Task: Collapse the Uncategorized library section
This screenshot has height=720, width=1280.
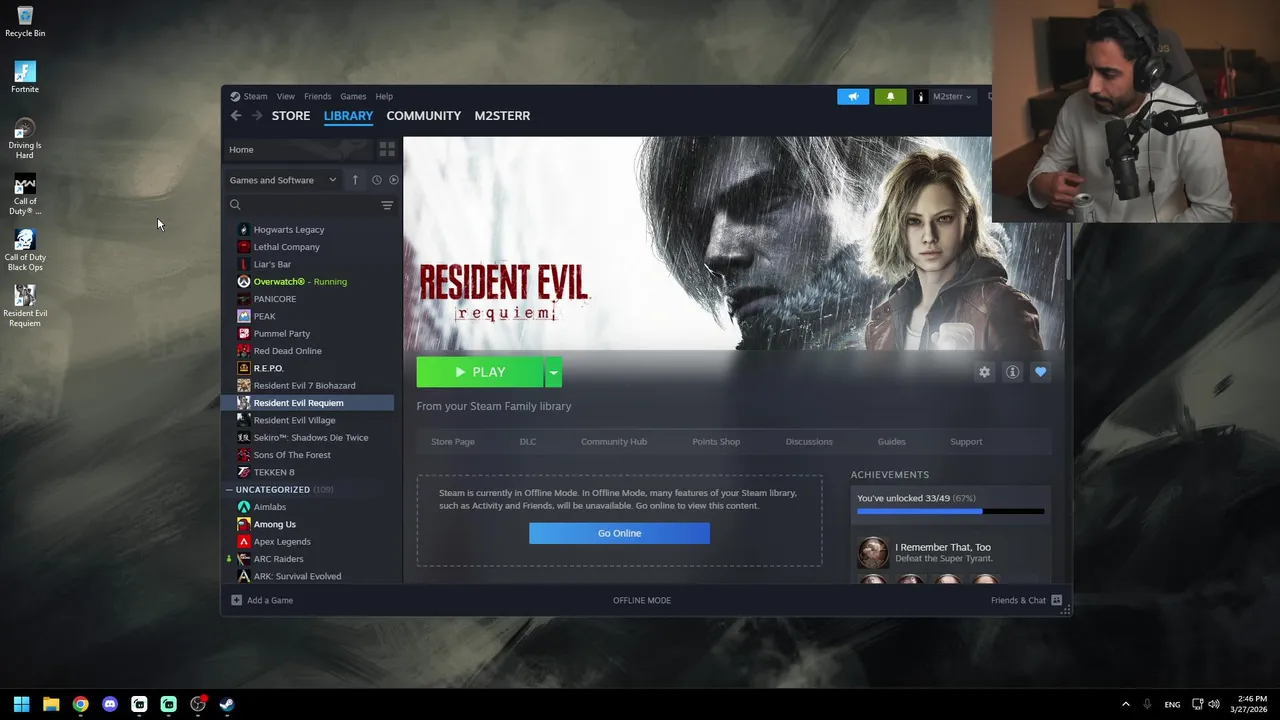Action: [x=229, y=490]
